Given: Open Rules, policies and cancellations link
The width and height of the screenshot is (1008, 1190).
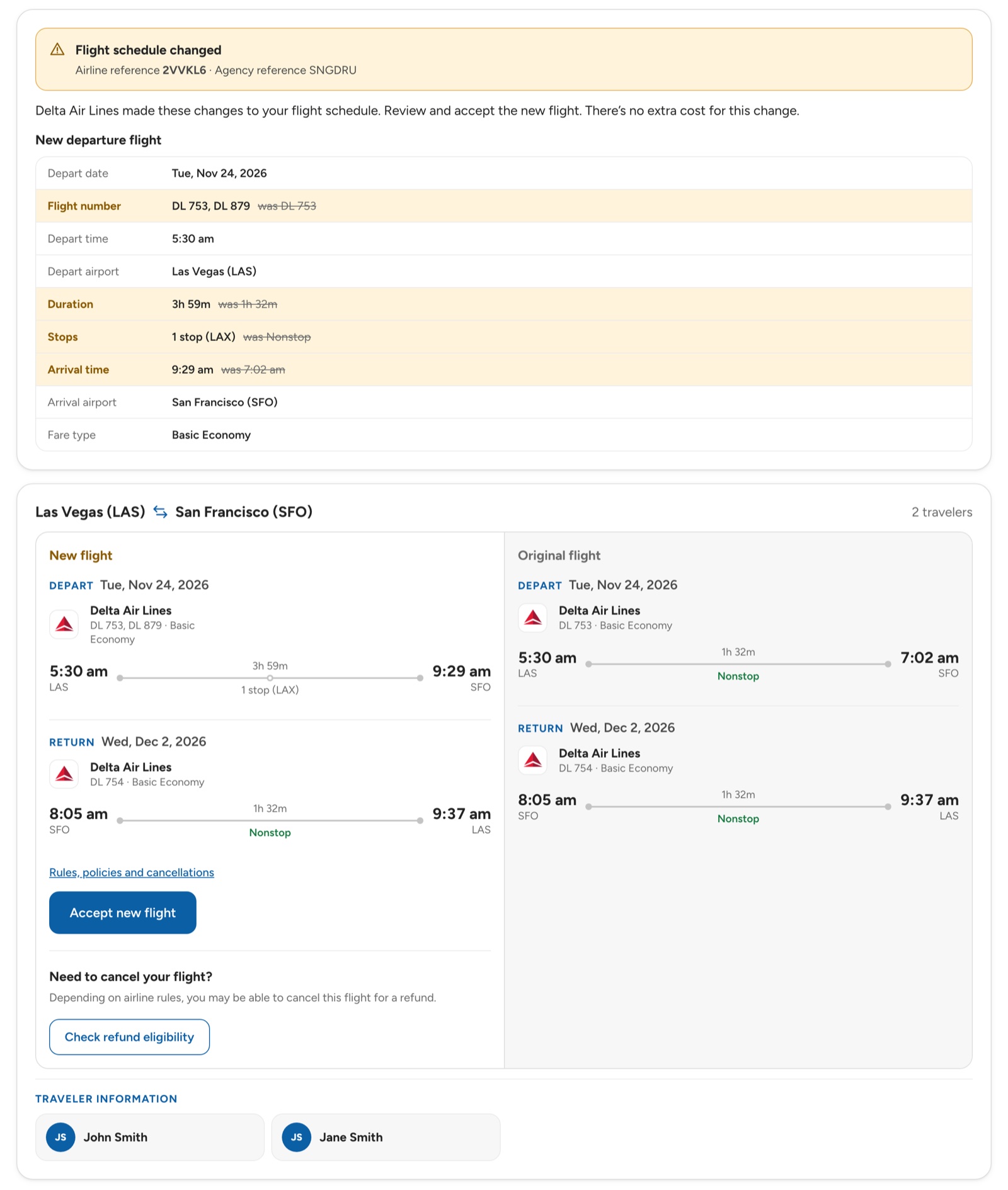Looking at the screenshot, I should click(132, 872).
